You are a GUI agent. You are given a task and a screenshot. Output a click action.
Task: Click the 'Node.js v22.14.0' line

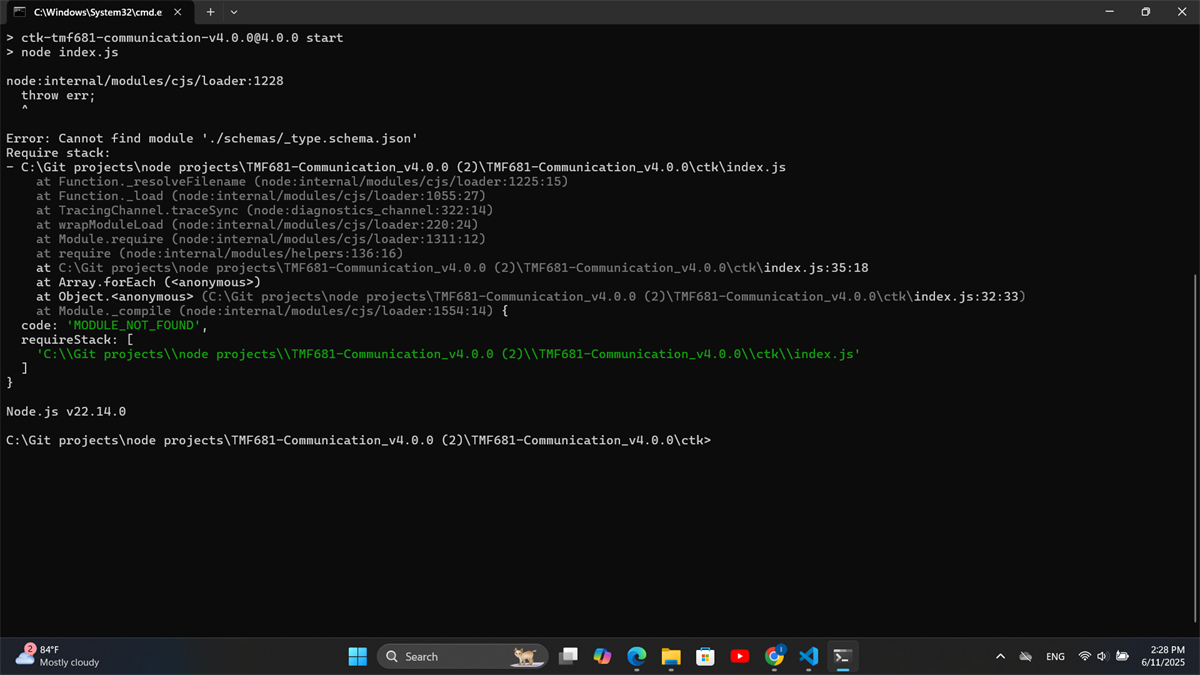[x=66, y=411]
